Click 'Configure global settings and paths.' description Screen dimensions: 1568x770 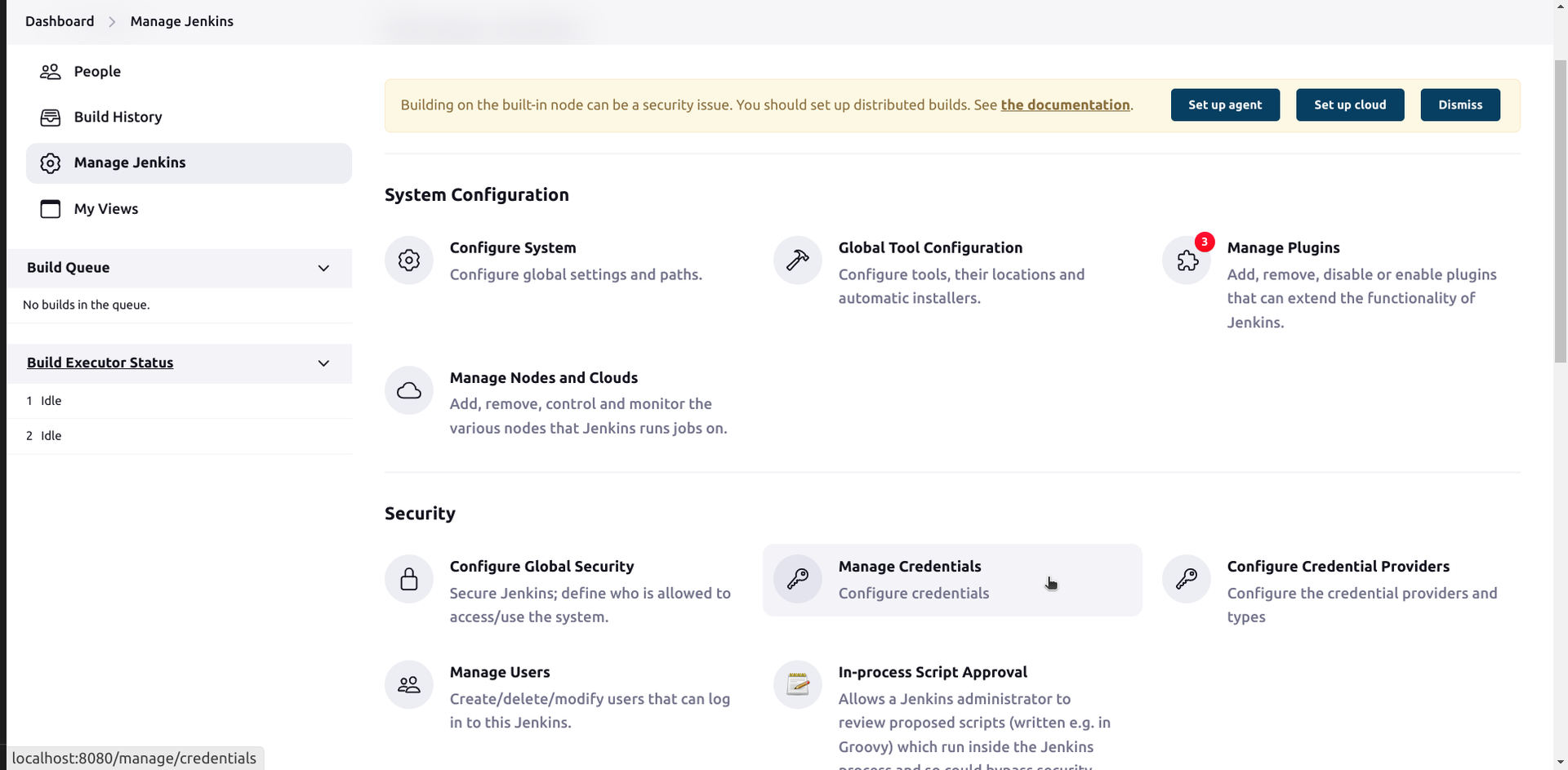click(x=576, y=275)
